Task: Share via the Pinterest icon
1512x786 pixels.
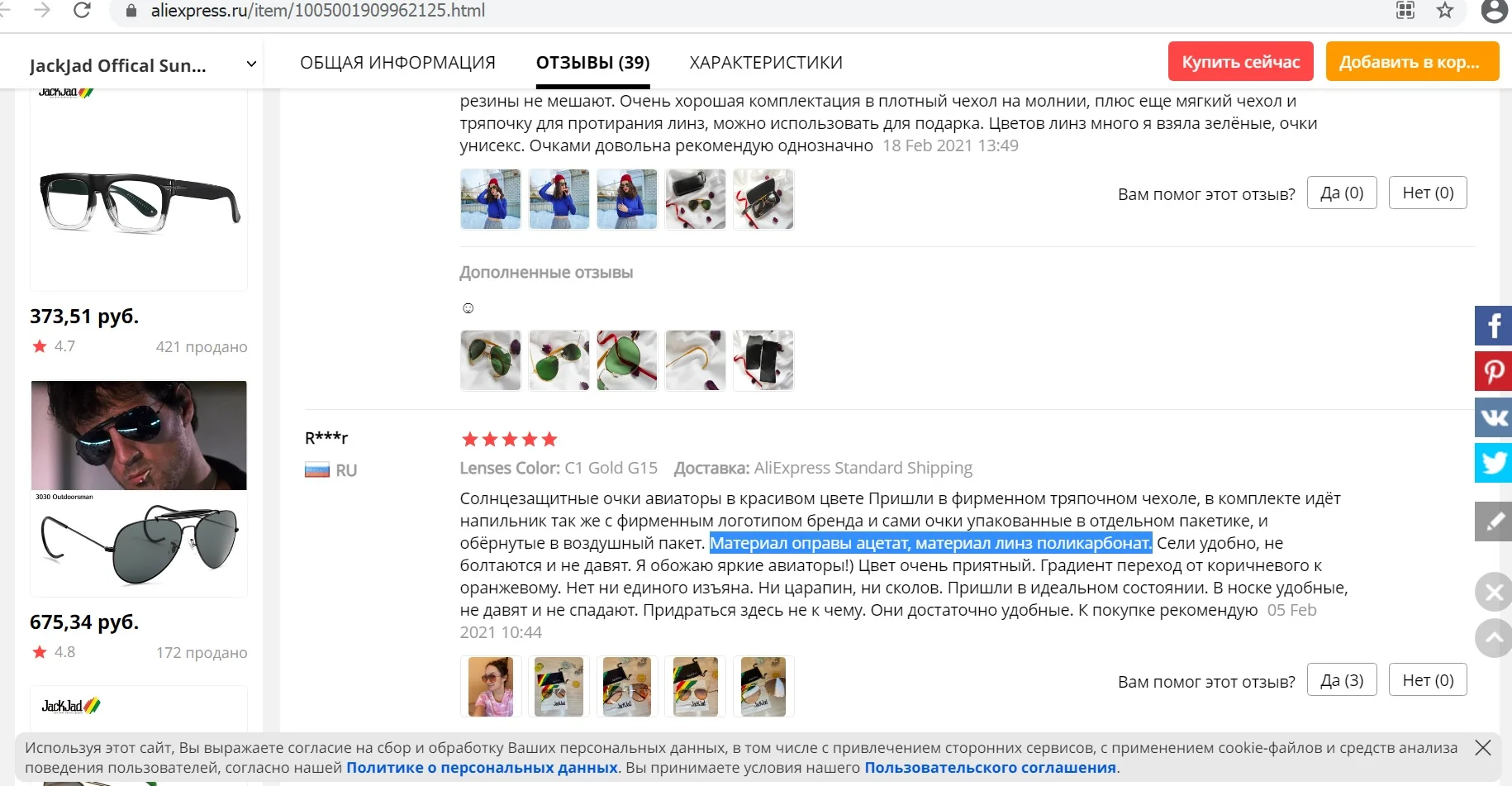Action: pyautogui.click(x=1494, y=371)
